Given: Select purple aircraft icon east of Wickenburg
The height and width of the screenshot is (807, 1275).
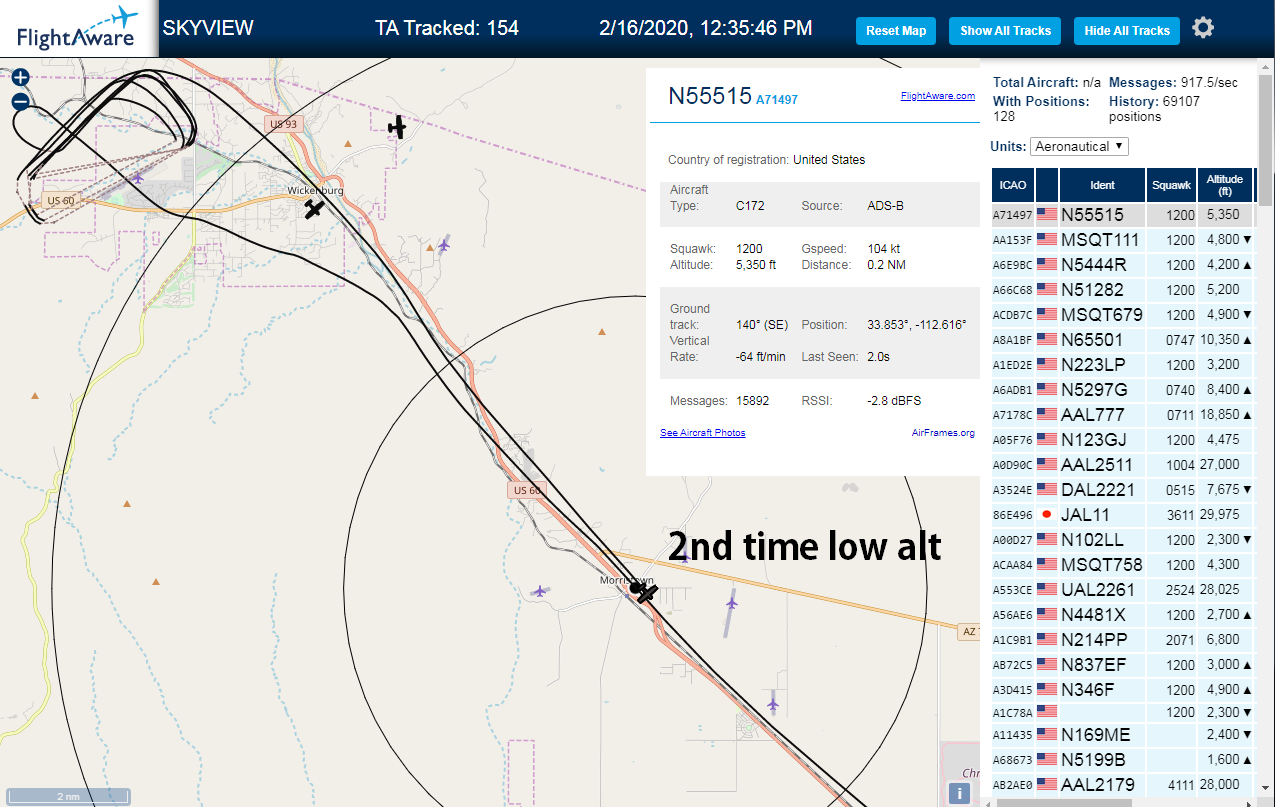Looking at the screenshot, I should point(444,244).
